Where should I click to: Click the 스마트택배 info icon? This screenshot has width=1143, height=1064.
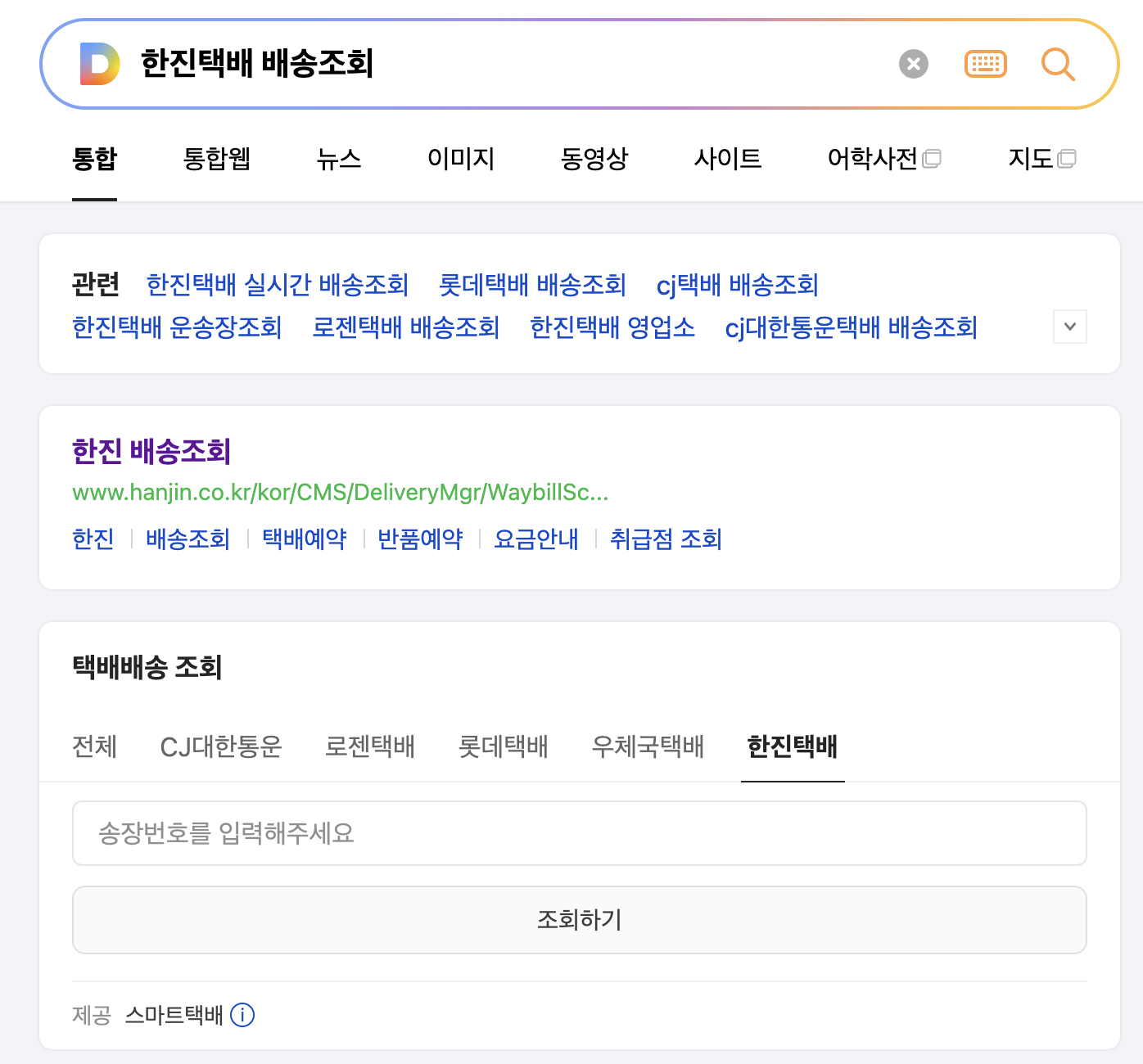pos(242,1015)
